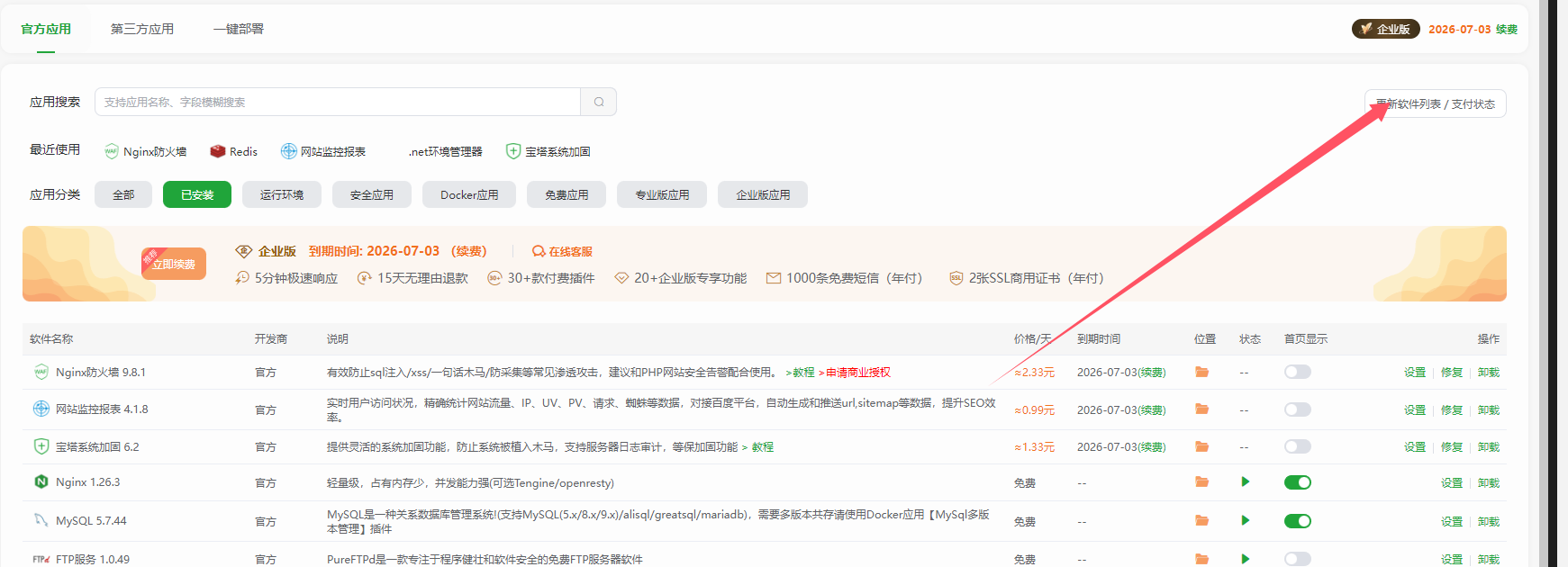Click the 续费 link next to 2026-07-03 in the header
Viewport: 1568px width, 567px height.
[x=1507, y=30]
